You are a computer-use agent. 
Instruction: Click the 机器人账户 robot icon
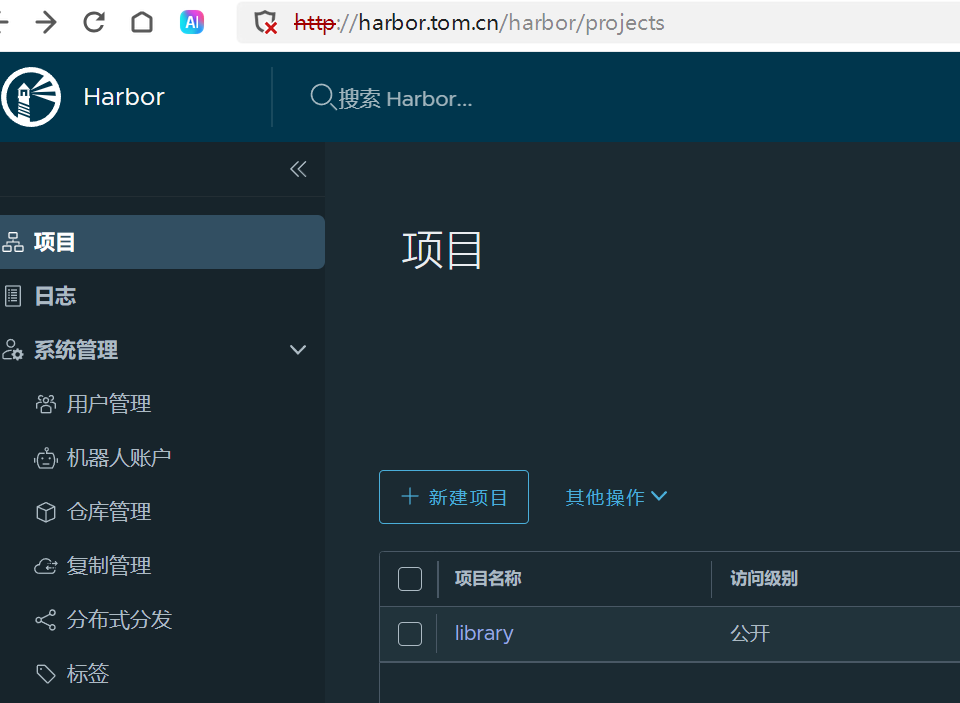coord(46,458)
